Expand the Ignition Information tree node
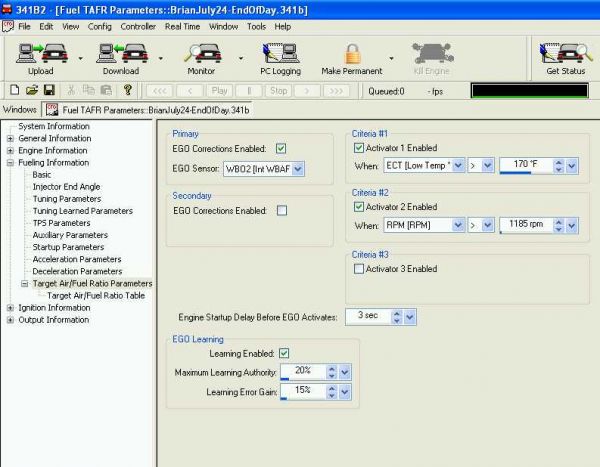 pyautogui.click(x=10, y=308)
